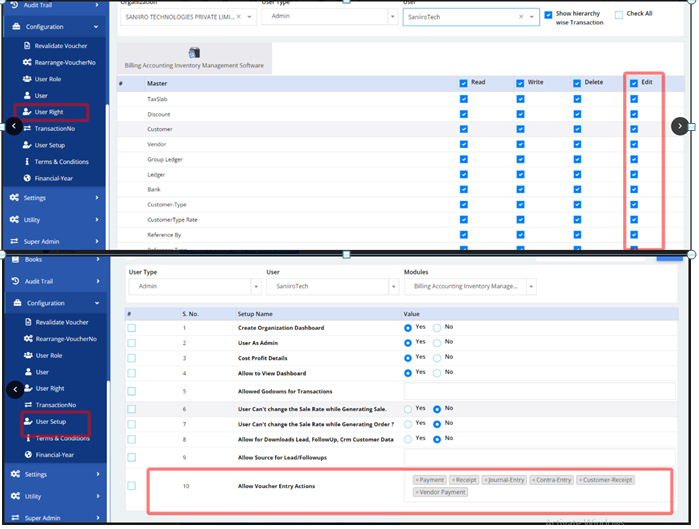Enable the Check All checkbox

click(619, 14)
